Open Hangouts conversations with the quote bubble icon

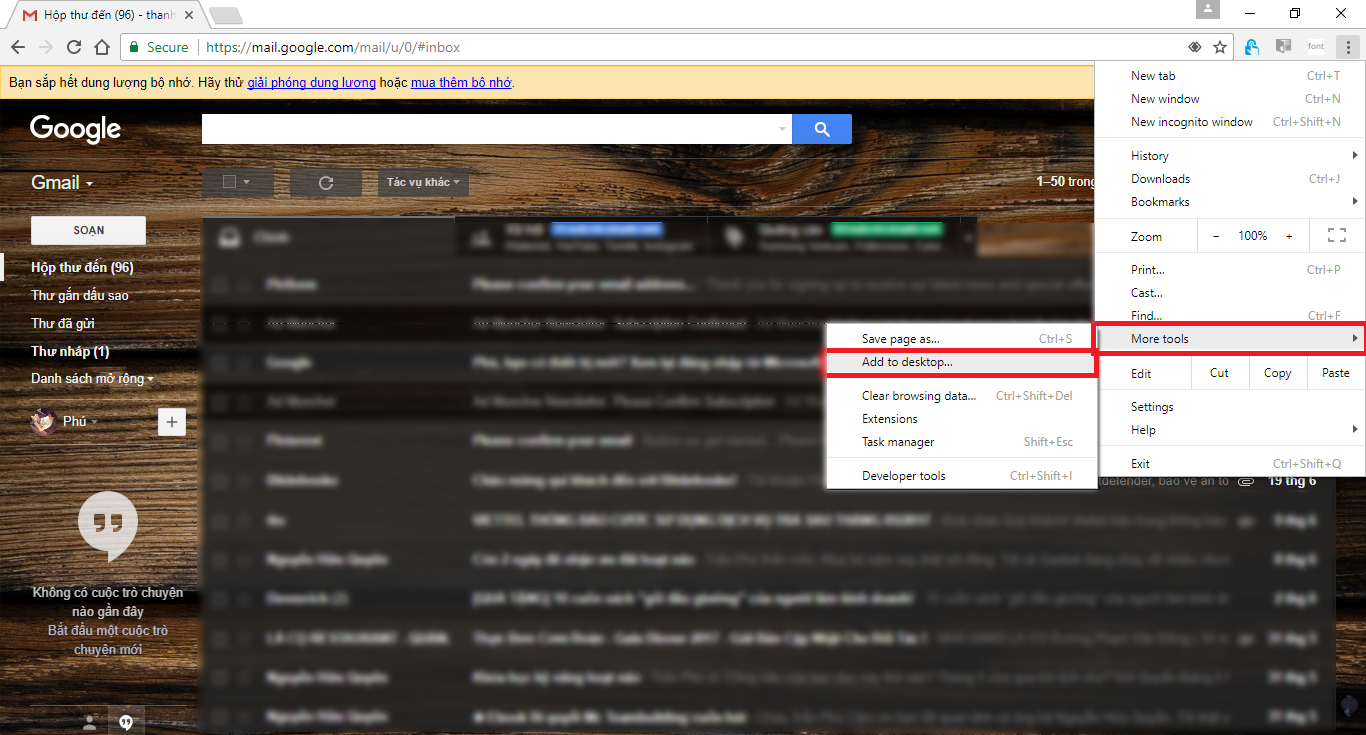coord(126,722)
